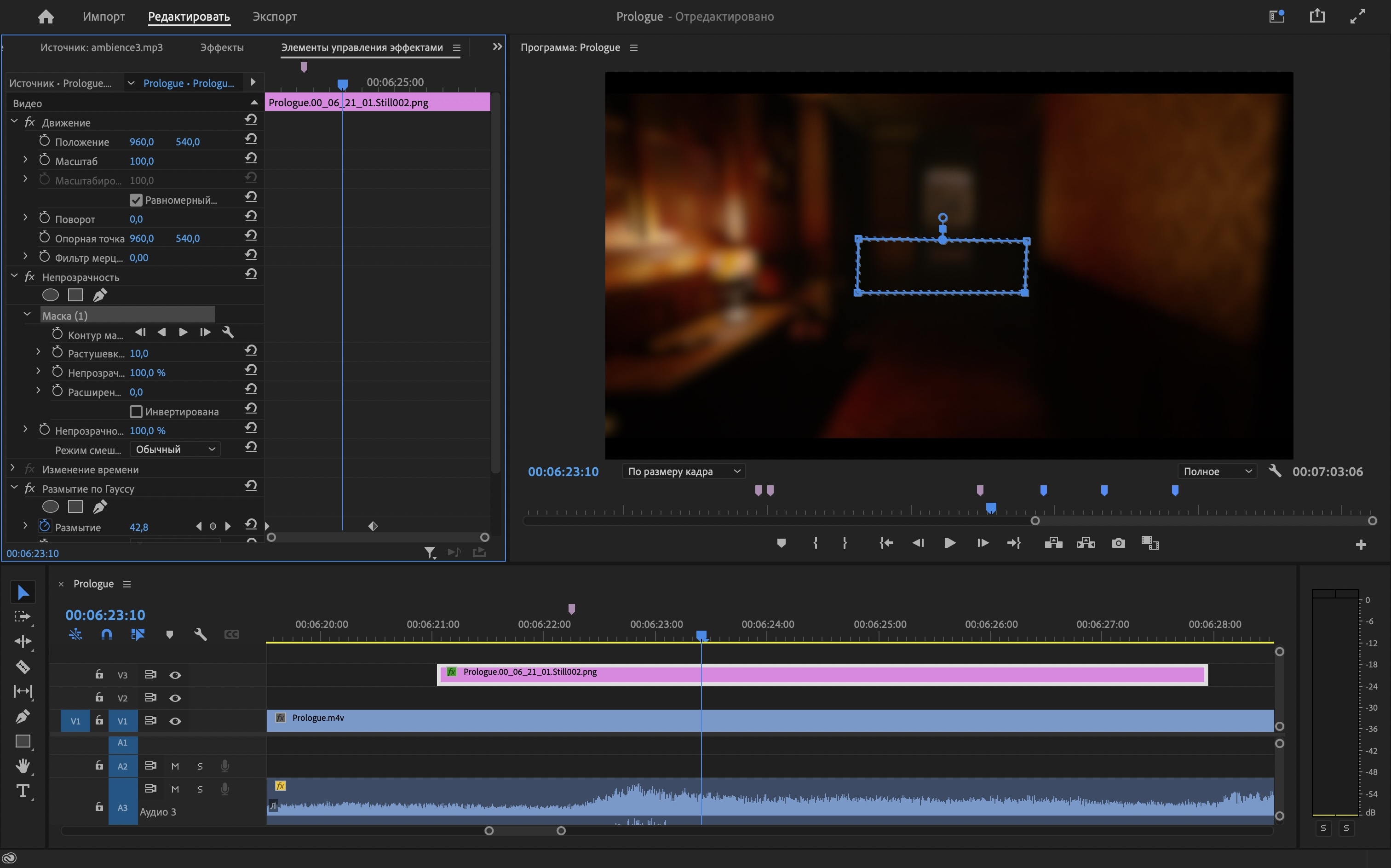Screen dimensions: 1391x868
Task: Collapse Непрозрачность effect group
Action: coord(14,276)
